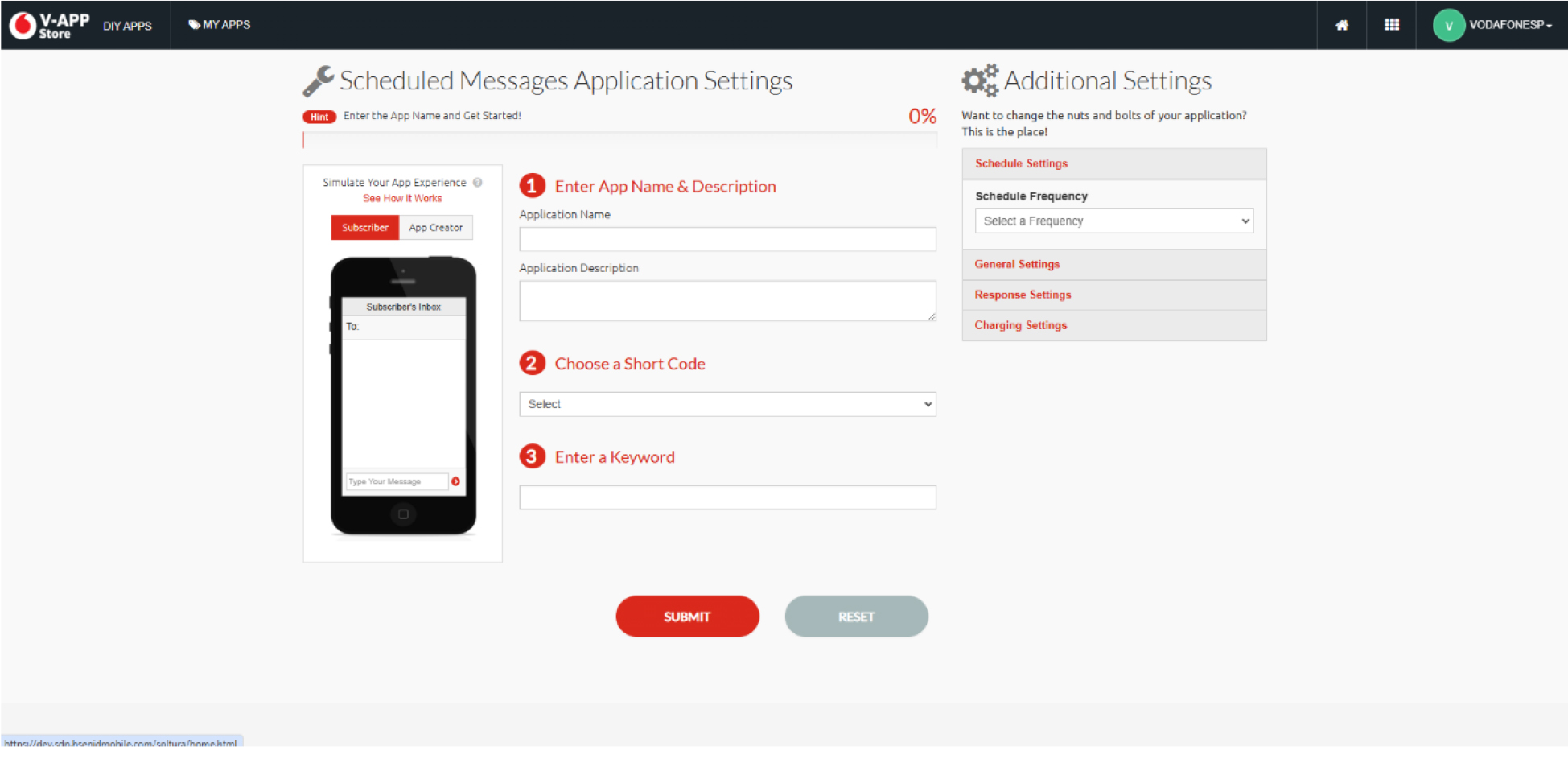Click the red Hint badge
This screenshot has width=1568, height=759.
[319, 116]
